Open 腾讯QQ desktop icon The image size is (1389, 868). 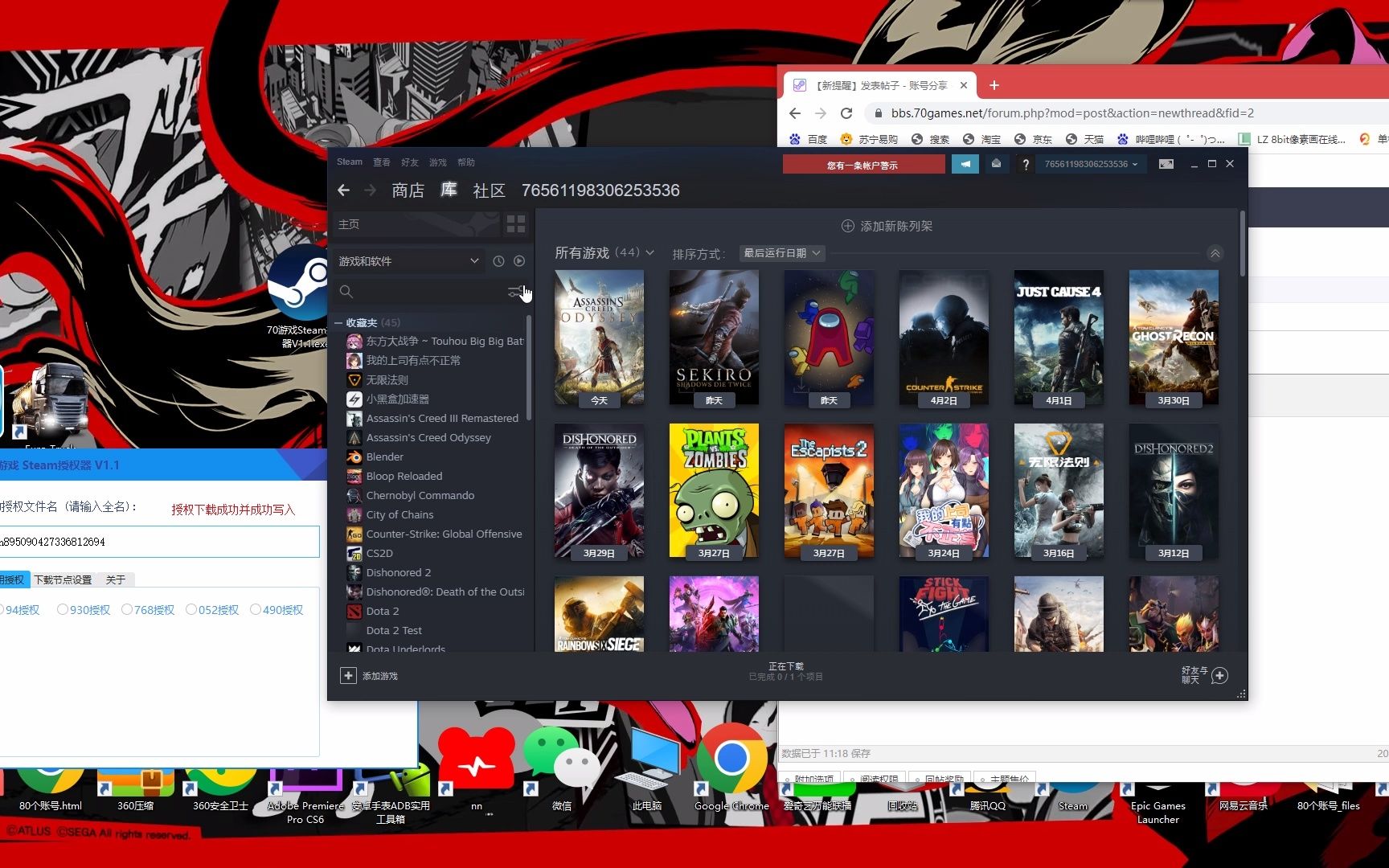click(987, 796)
